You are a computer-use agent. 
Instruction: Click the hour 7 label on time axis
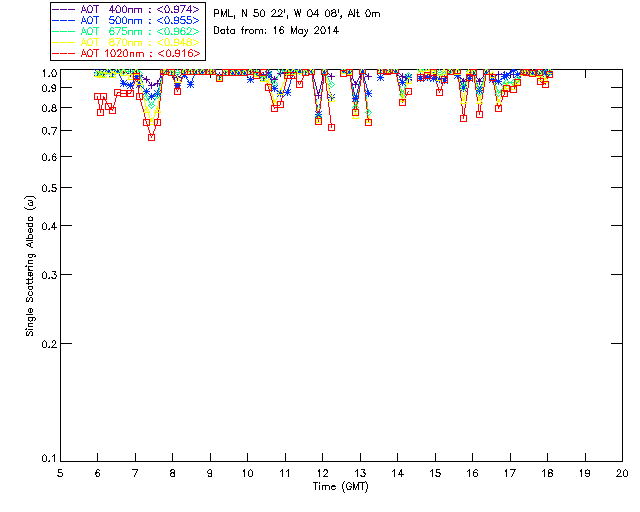pos(135,473)
